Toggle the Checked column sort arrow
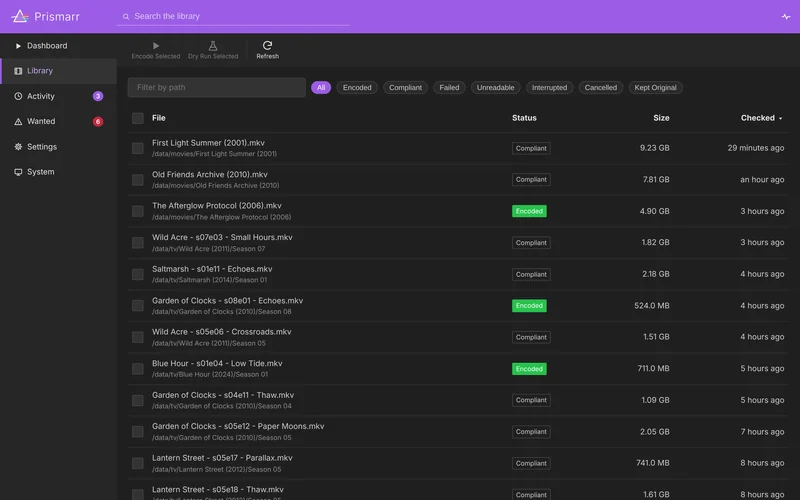800x500 pixels. 780,118
